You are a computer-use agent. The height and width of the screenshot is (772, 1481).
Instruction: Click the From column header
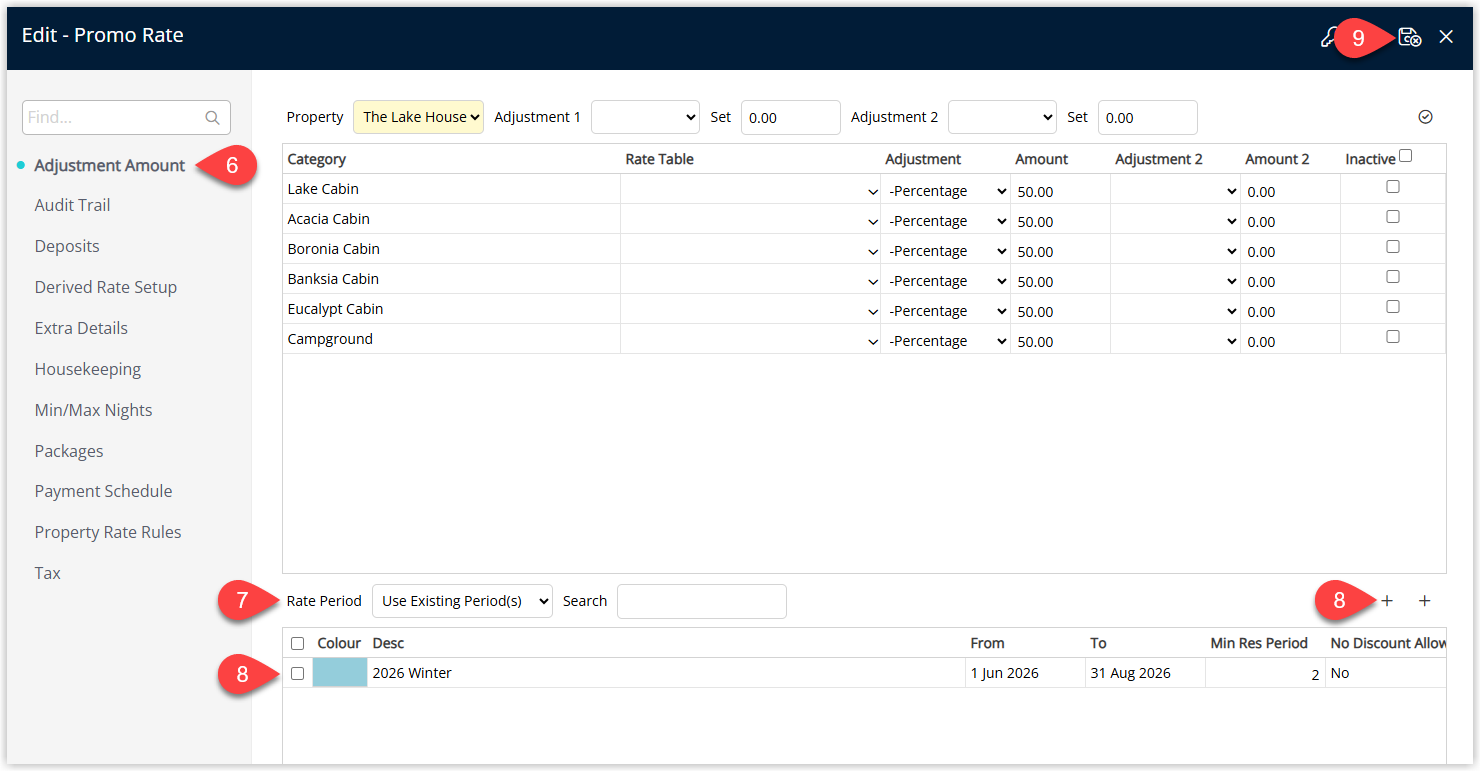(987, 643)
